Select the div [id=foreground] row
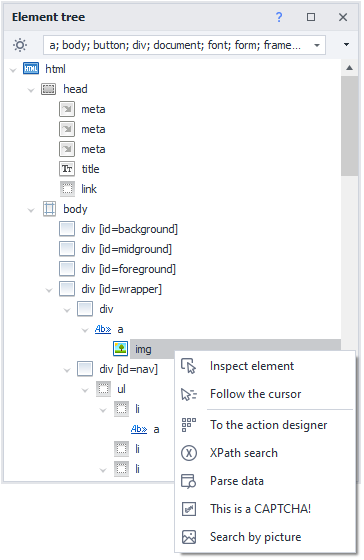 tap(128, 269)
